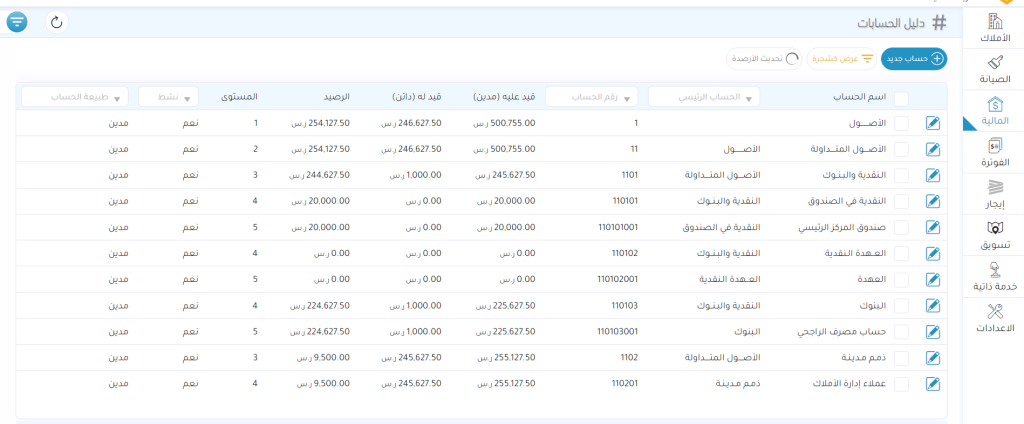
Task: Edit the النقدية في الصندوق account
Action: click(x=933, y=201)
